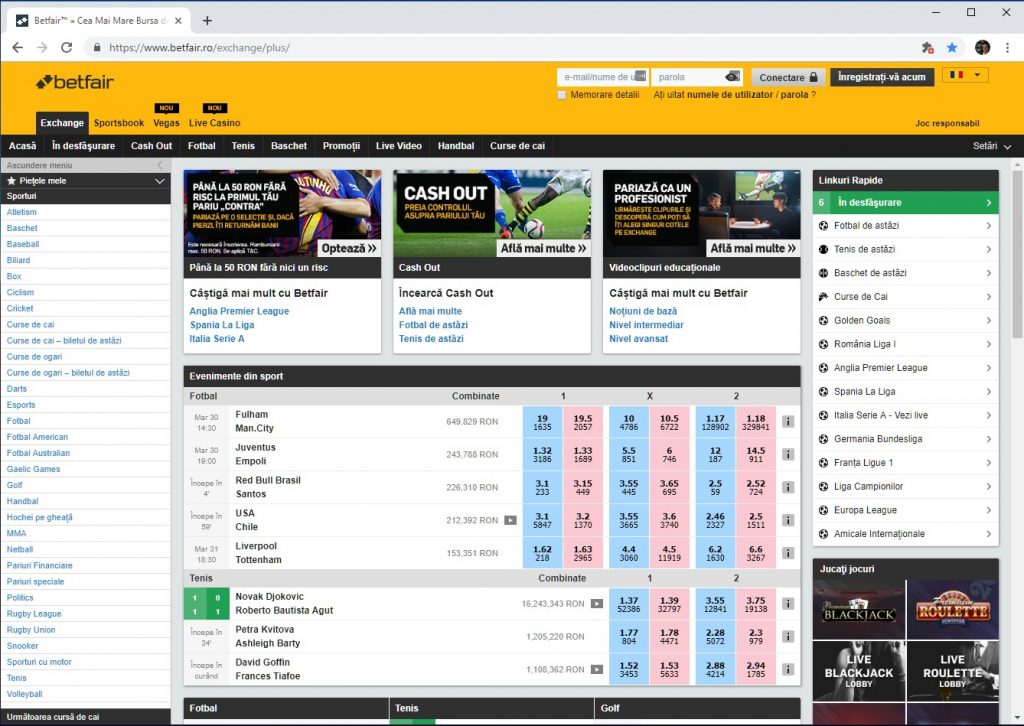Switch to the Sportsbook tab
The height and width of the screenshot is (726, 1024).
click(119, 123)
